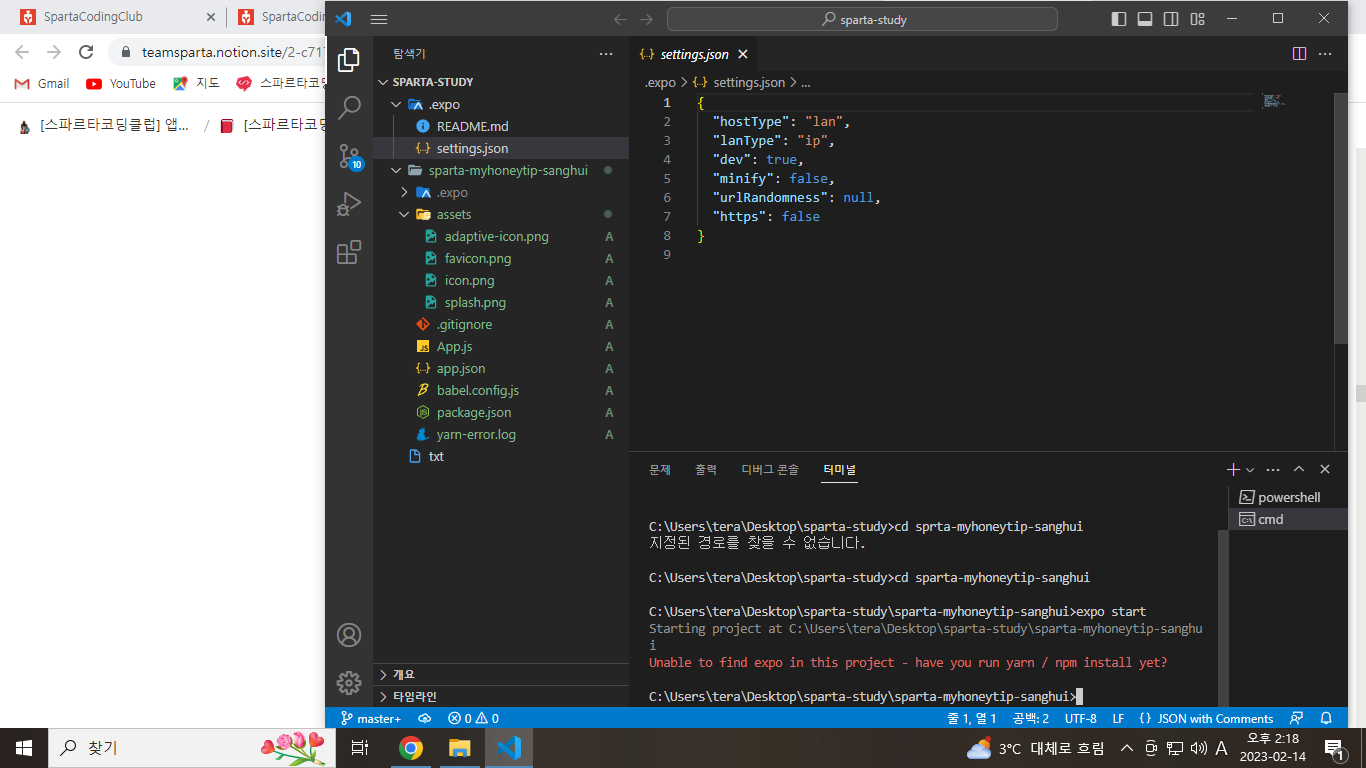Collapse the top-level .expo folder
The width and height of the screenshot is (1366, 768).
click(397, 104)
